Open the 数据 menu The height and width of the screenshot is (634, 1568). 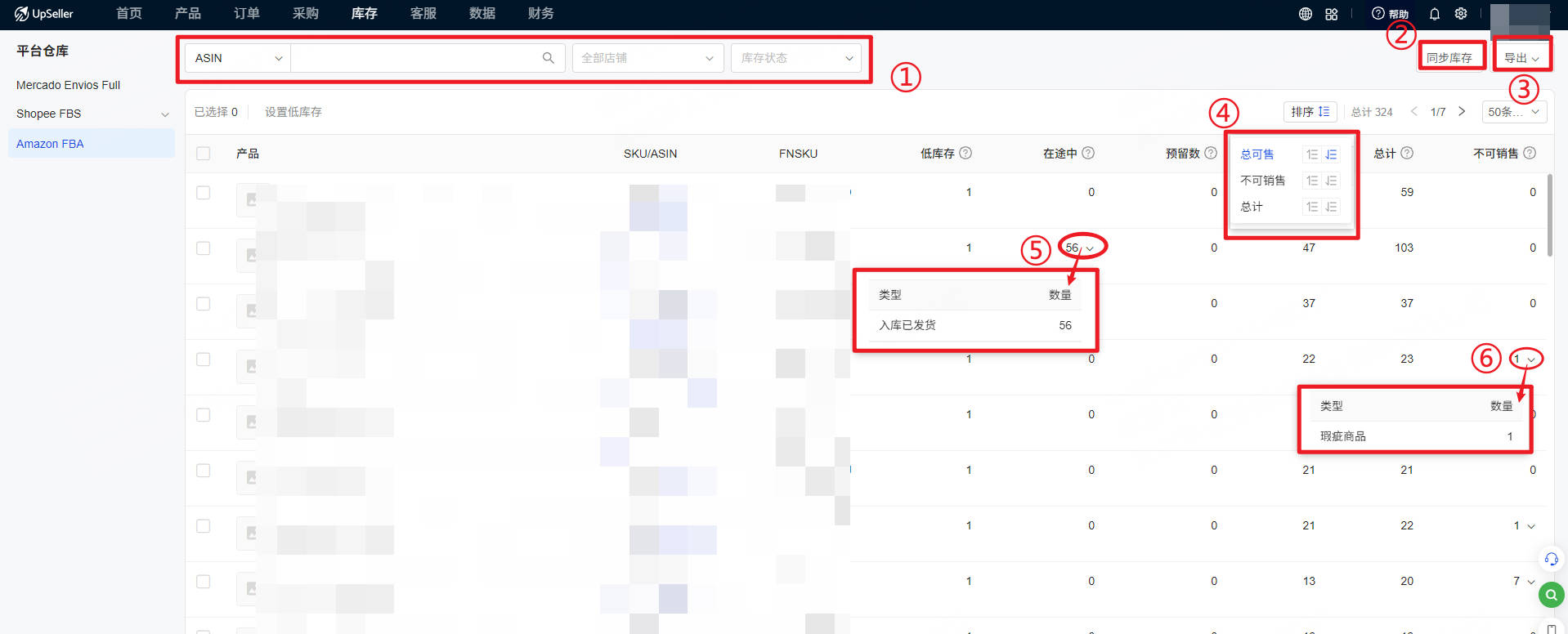coord(482,14)
